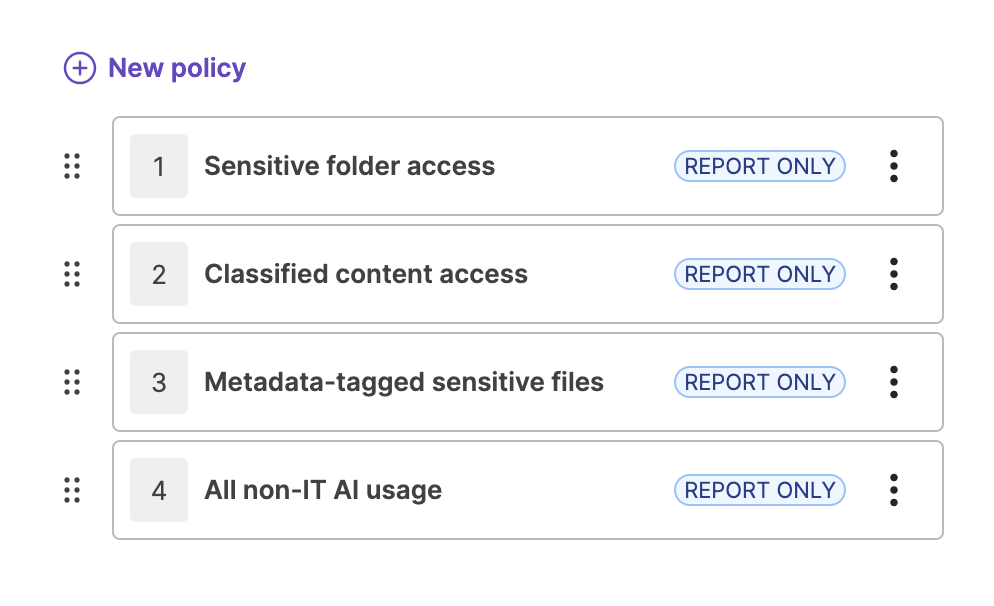This screenshot has width=994, height=606.
Task: Click the New policy link
Action: click(x=176, y=68)
